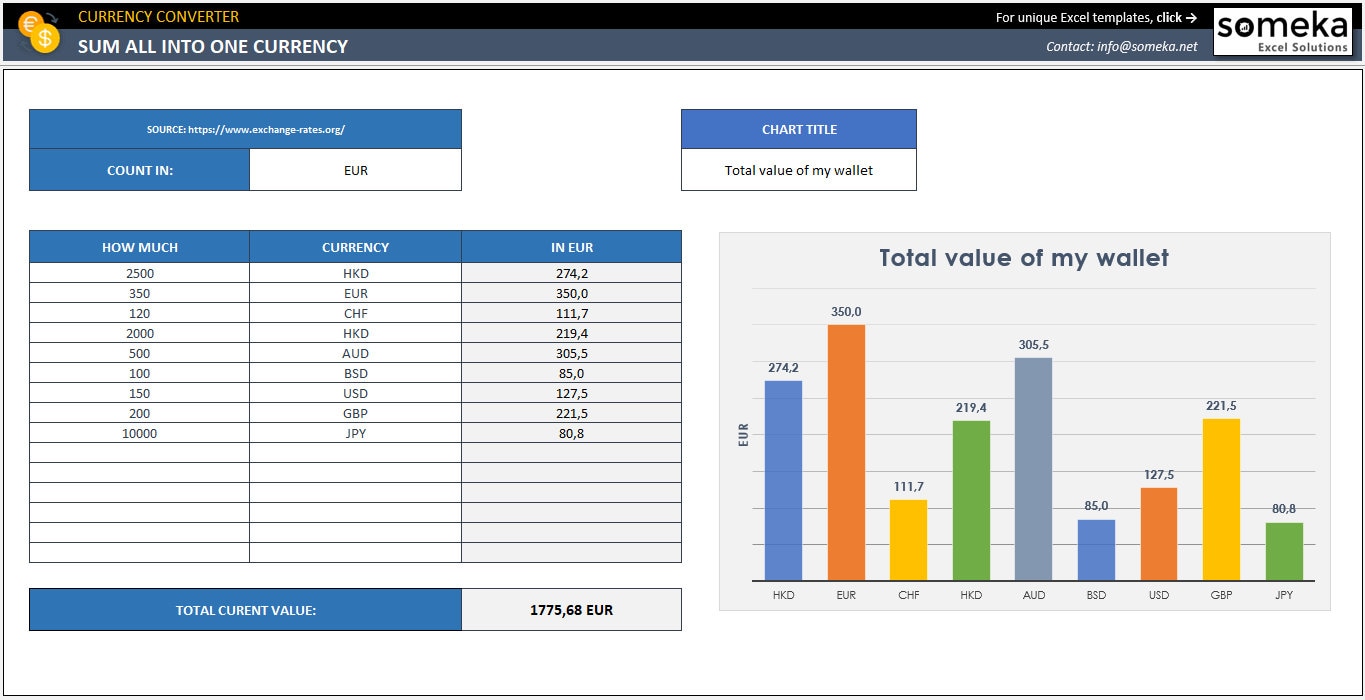
Task: Select the 274,2 value in the IN EUR column
Action: [x=570, y=273]
